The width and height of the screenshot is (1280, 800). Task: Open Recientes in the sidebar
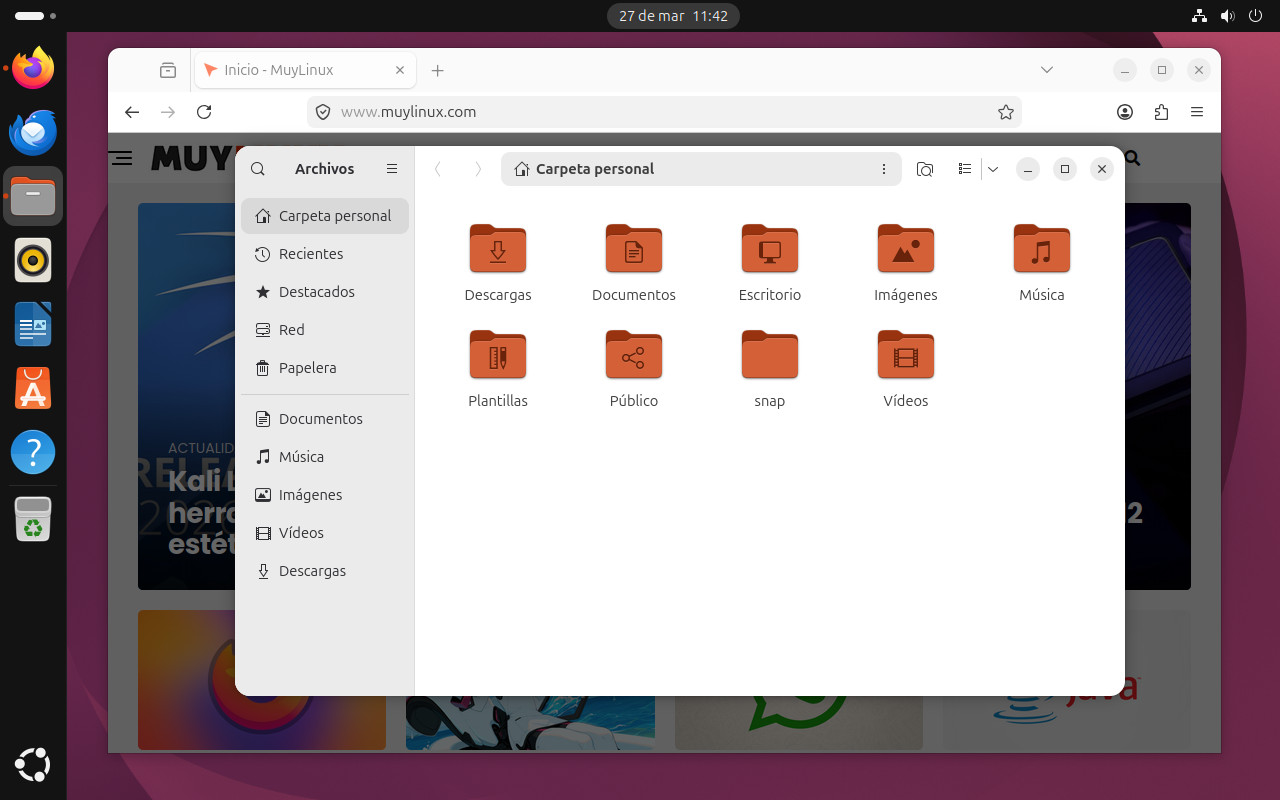[x=311, y=254]
